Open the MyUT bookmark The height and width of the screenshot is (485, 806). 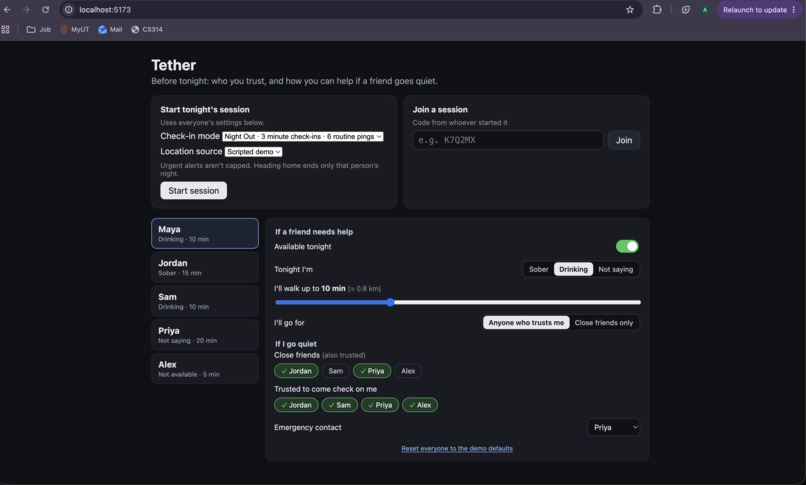click(x=75, y=30)
